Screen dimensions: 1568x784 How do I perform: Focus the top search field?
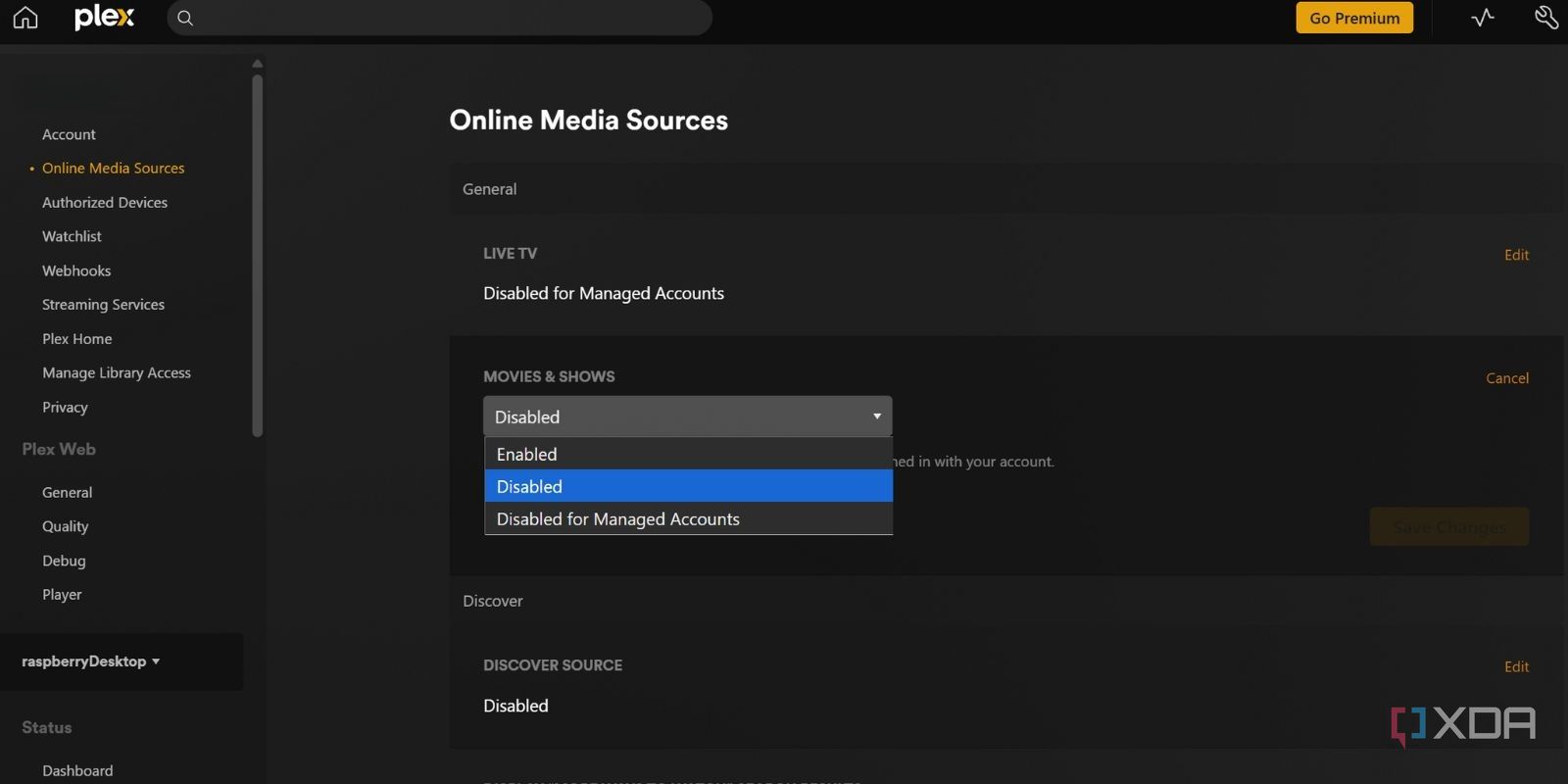(439, 18)
